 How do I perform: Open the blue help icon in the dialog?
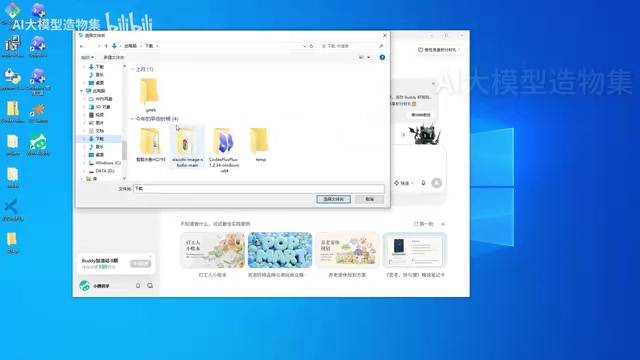pos(382,58)
